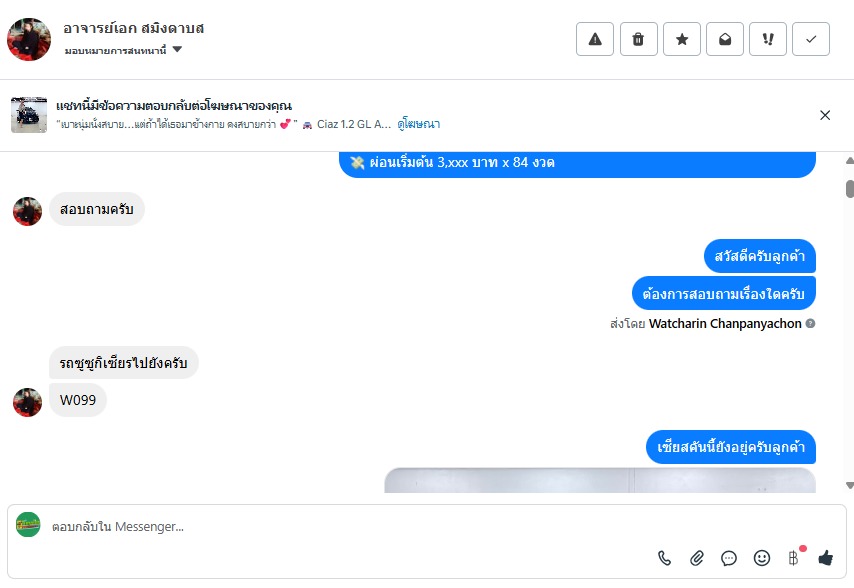Open the baht payment request icon
This screenshot has height=588, width=854.
coord(794,558)
